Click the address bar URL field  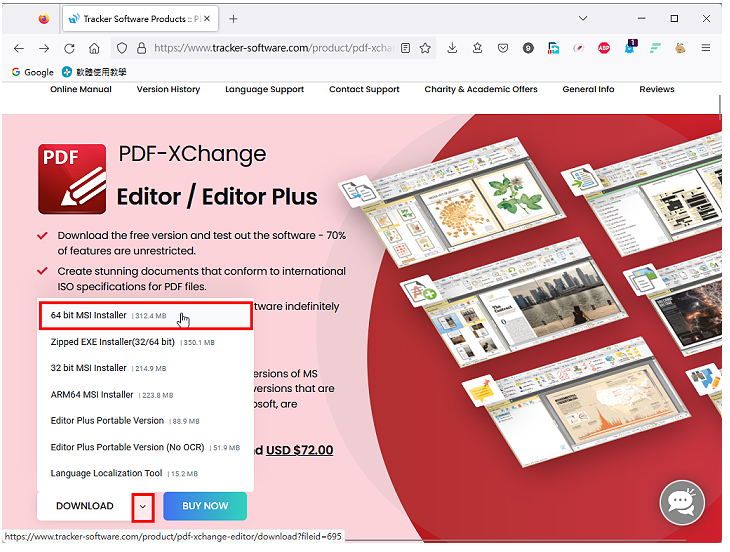[274, 48]
